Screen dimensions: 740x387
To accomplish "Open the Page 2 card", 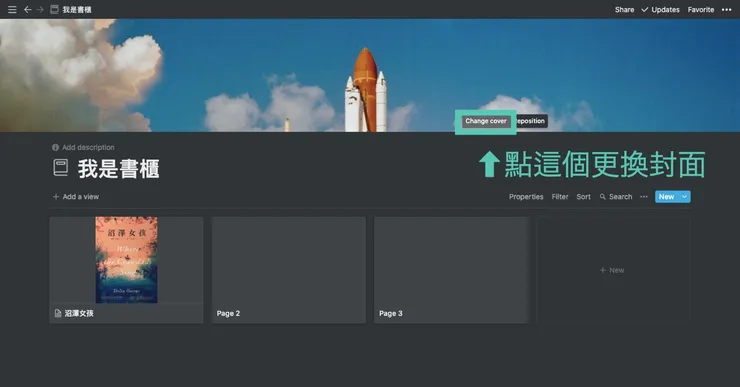I will [x=288, y=270].
